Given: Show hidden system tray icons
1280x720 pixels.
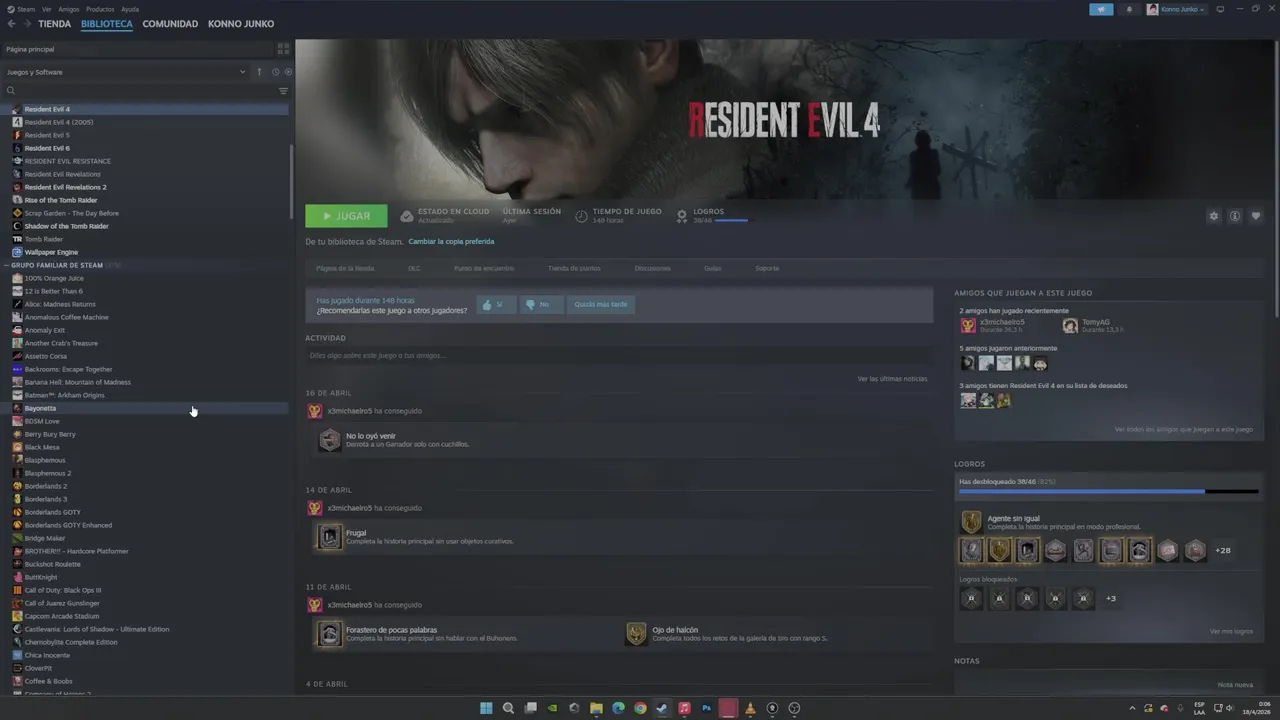Looking at the screenshot, I should [x=1132, y=708].
